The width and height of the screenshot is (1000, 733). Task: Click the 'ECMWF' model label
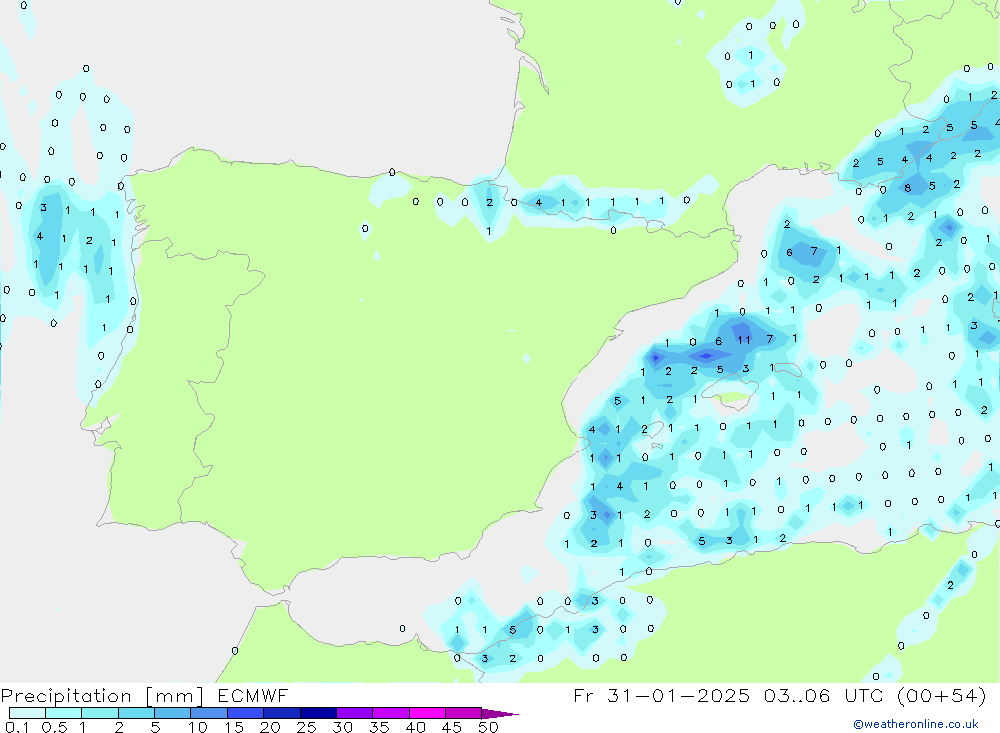point(253,696)
